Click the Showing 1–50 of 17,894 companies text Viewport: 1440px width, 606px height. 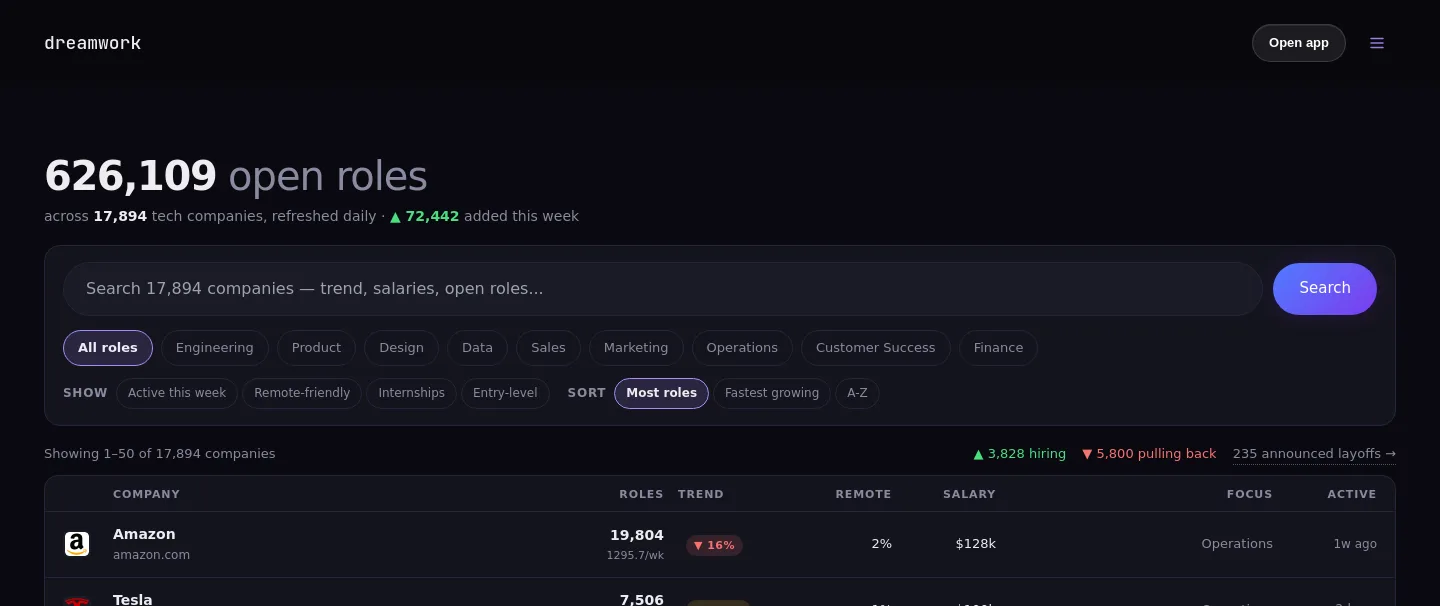tap(160, 454)
